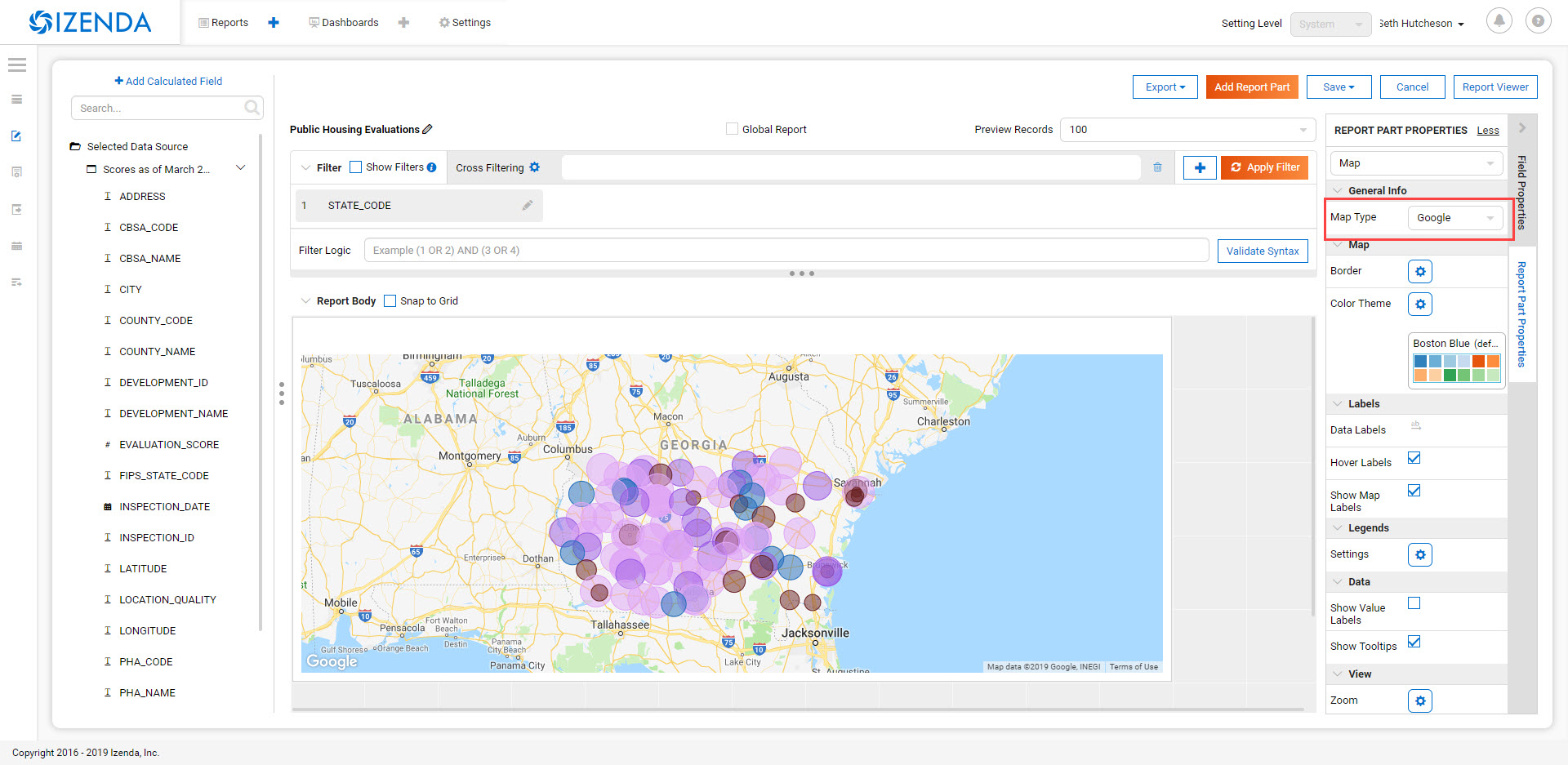
Task: Open Zoom settings gear icon
Action: (x=1420, y=701)
